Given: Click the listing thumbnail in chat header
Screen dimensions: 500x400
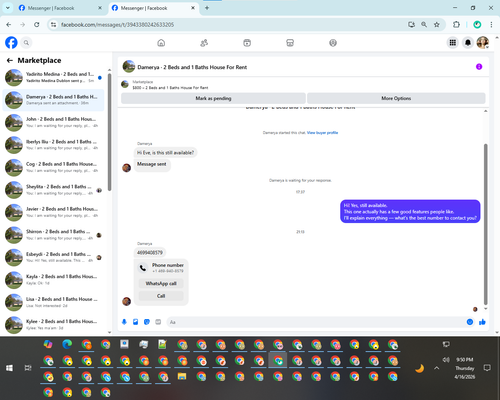Looking at the screenshot, I should coord(129,67).
